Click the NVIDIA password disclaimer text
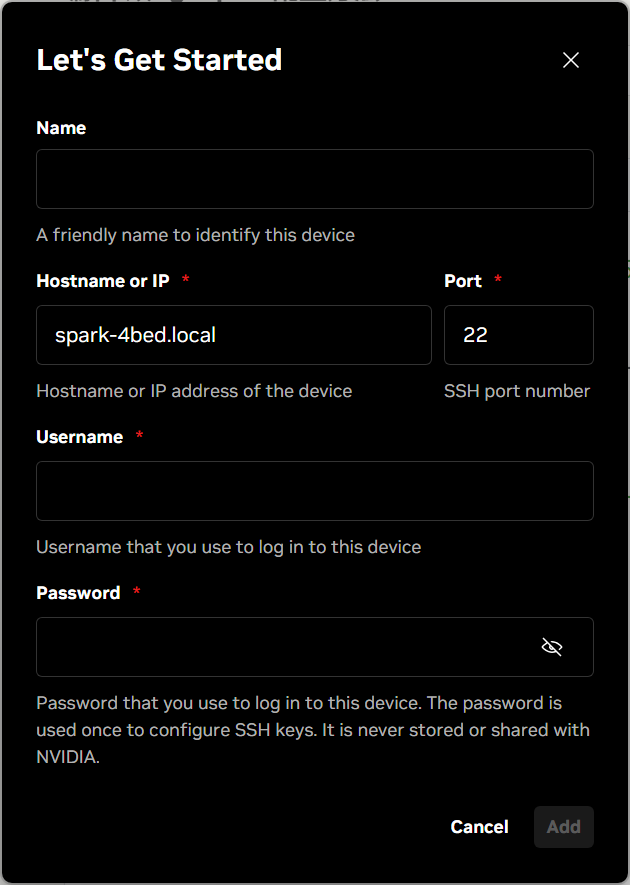The width and height of the screenshot is (630, 885). (x=313, y=730)
